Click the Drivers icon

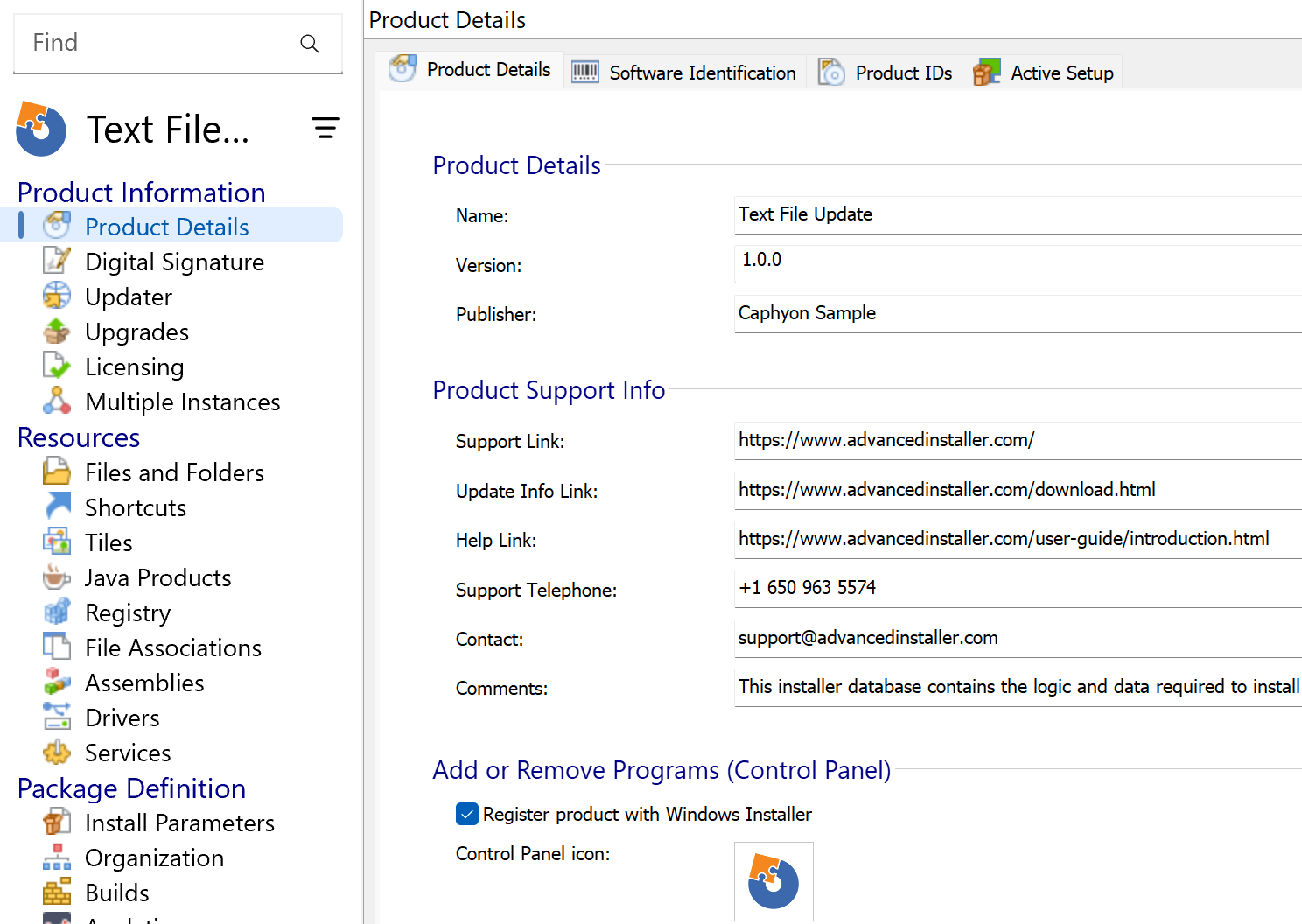57,717
